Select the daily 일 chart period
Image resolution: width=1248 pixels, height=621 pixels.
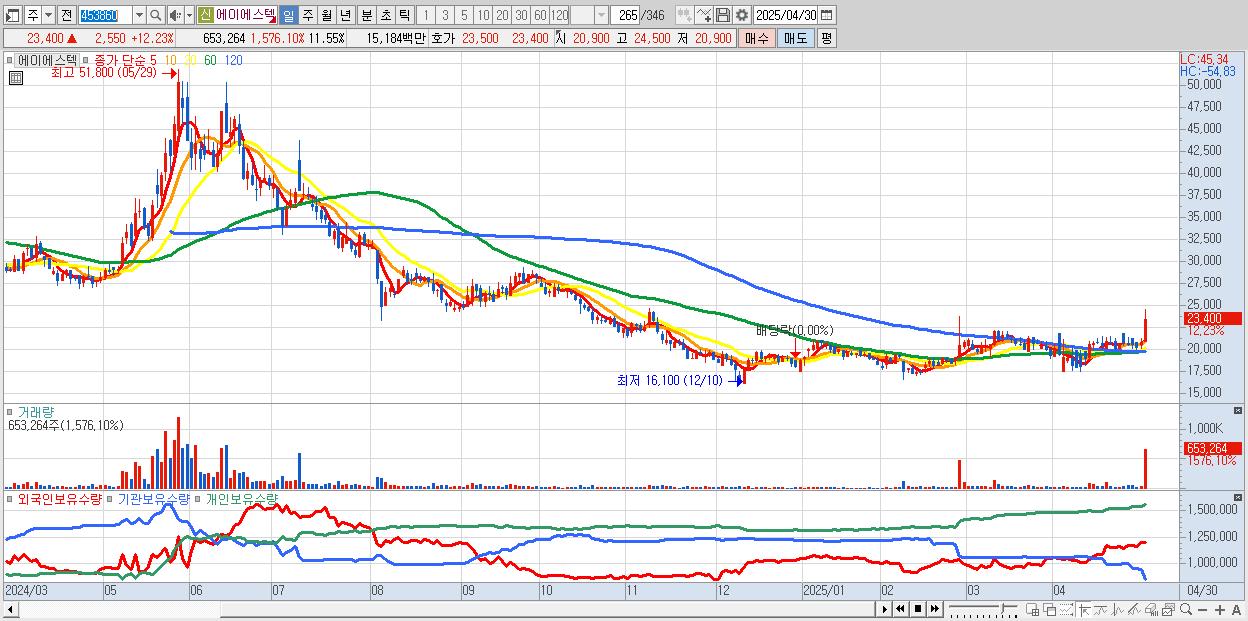(x=289, y=15)
